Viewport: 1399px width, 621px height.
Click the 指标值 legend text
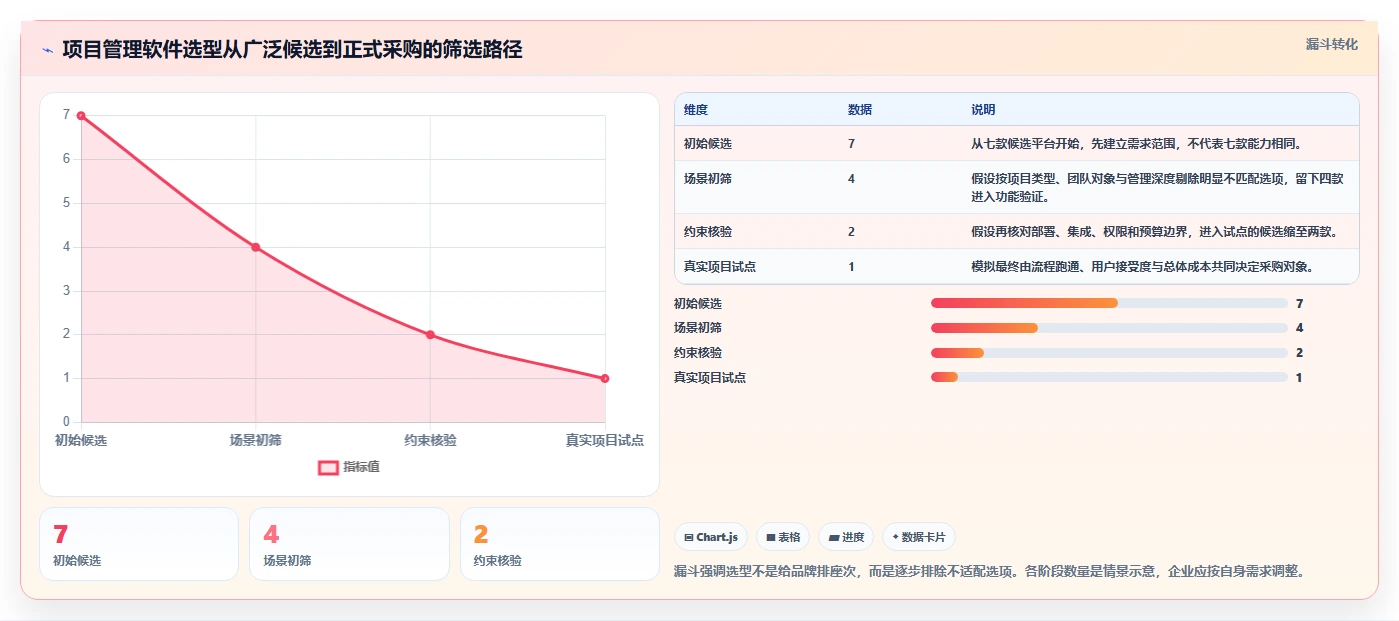click(361, 467)
